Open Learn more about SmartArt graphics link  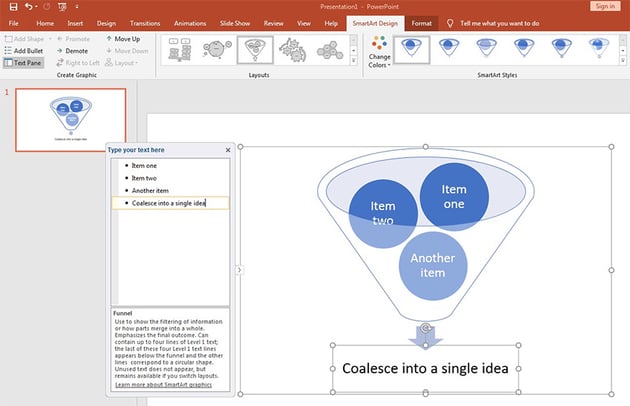tap(161, 384)
